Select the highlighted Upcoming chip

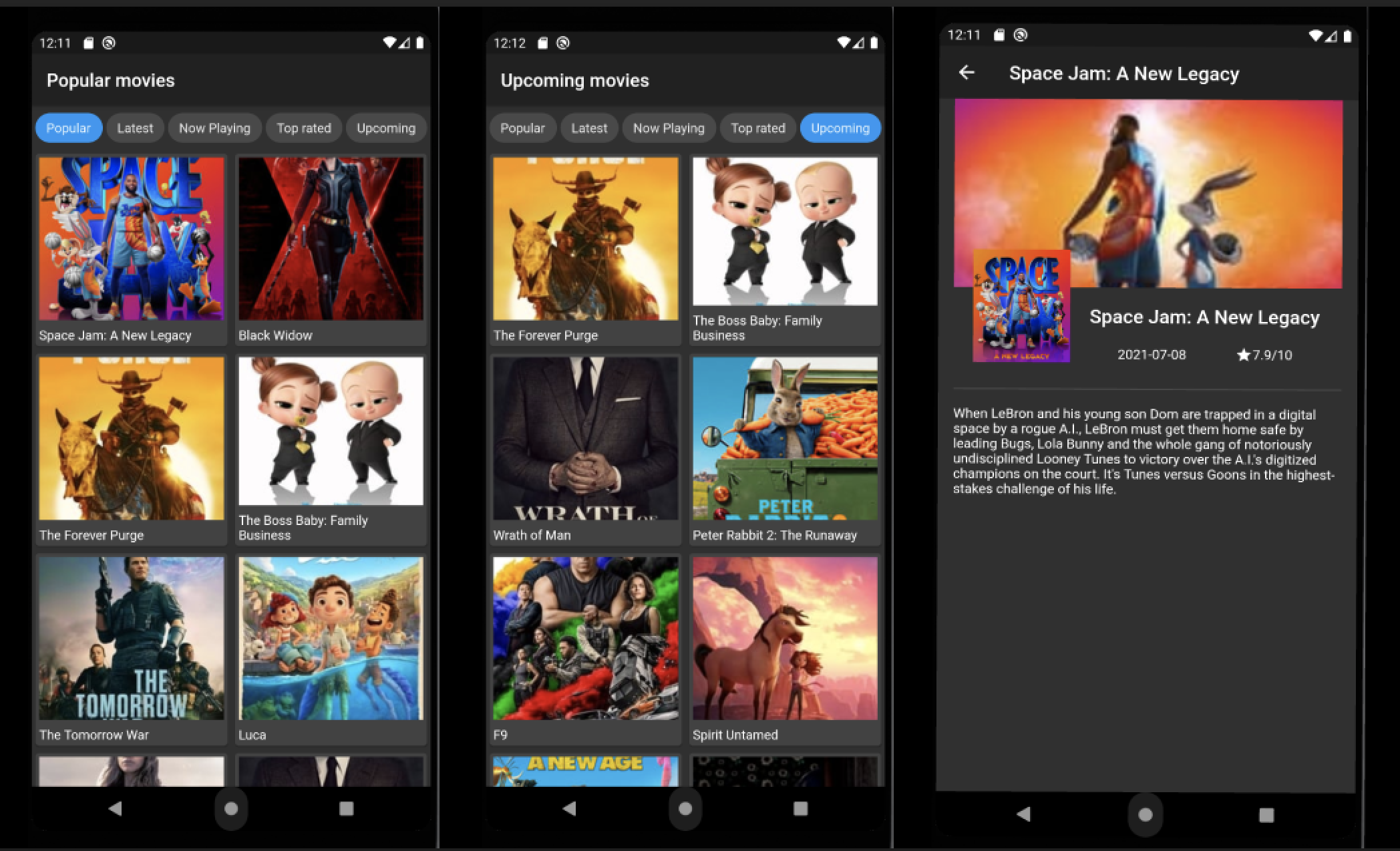coord(840,128)
